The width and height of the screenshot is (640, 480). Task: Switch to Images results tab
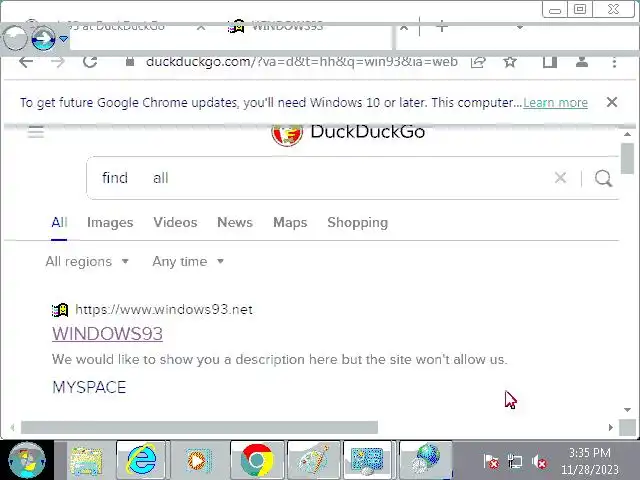[x=110, y=222]
